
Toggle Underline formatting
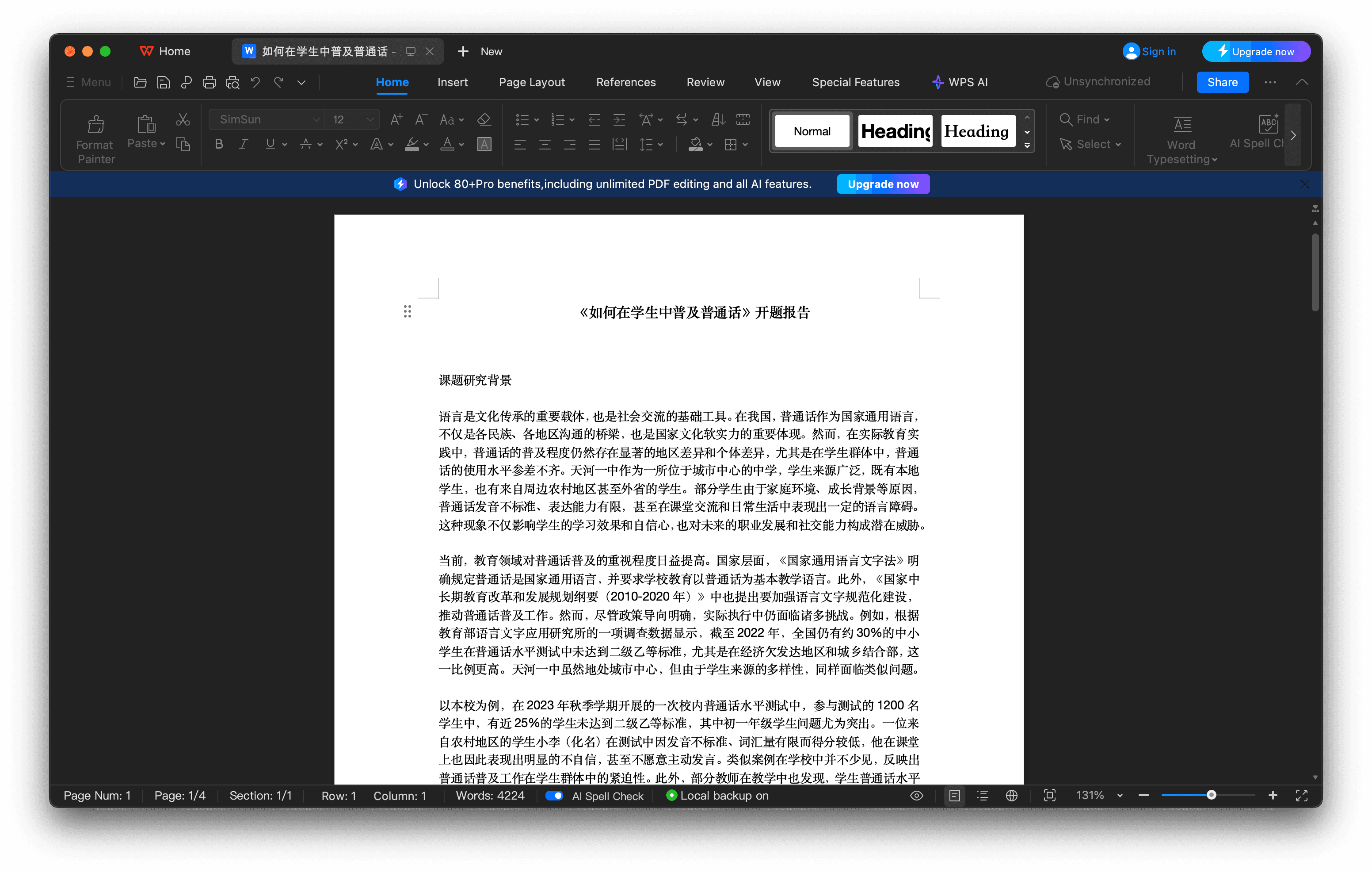[270, 144]
